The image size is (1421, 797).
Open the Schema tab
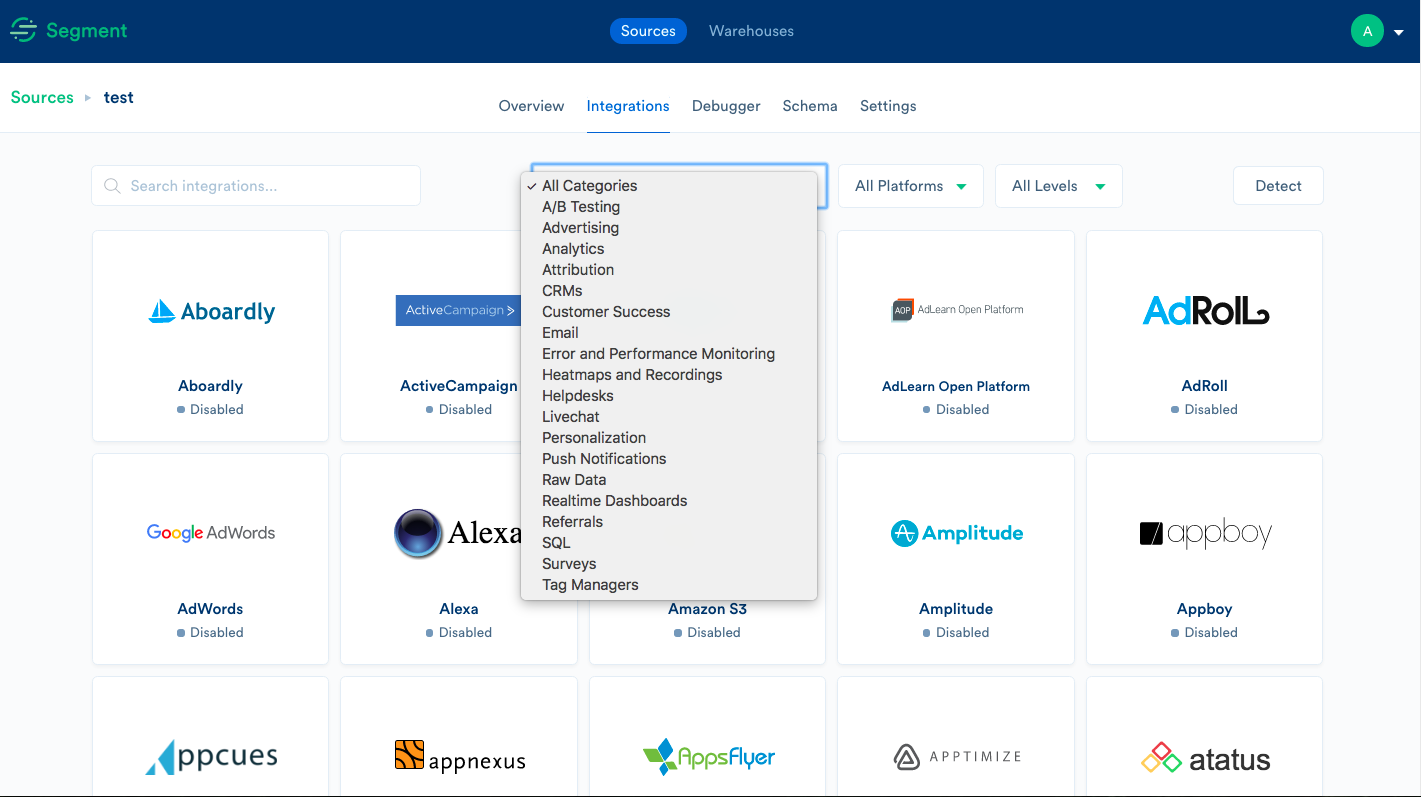click(x=810, y=106)
